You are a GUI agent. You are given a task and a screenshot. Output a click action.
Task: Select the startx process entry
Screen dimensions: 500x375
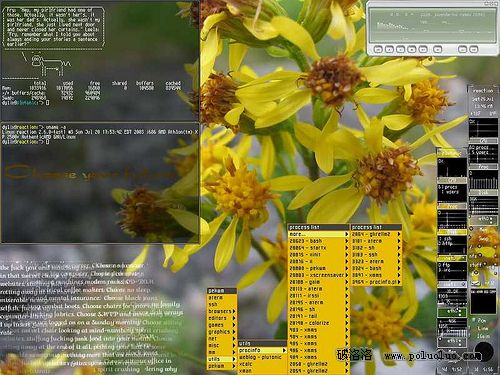(x=318, y=248)
